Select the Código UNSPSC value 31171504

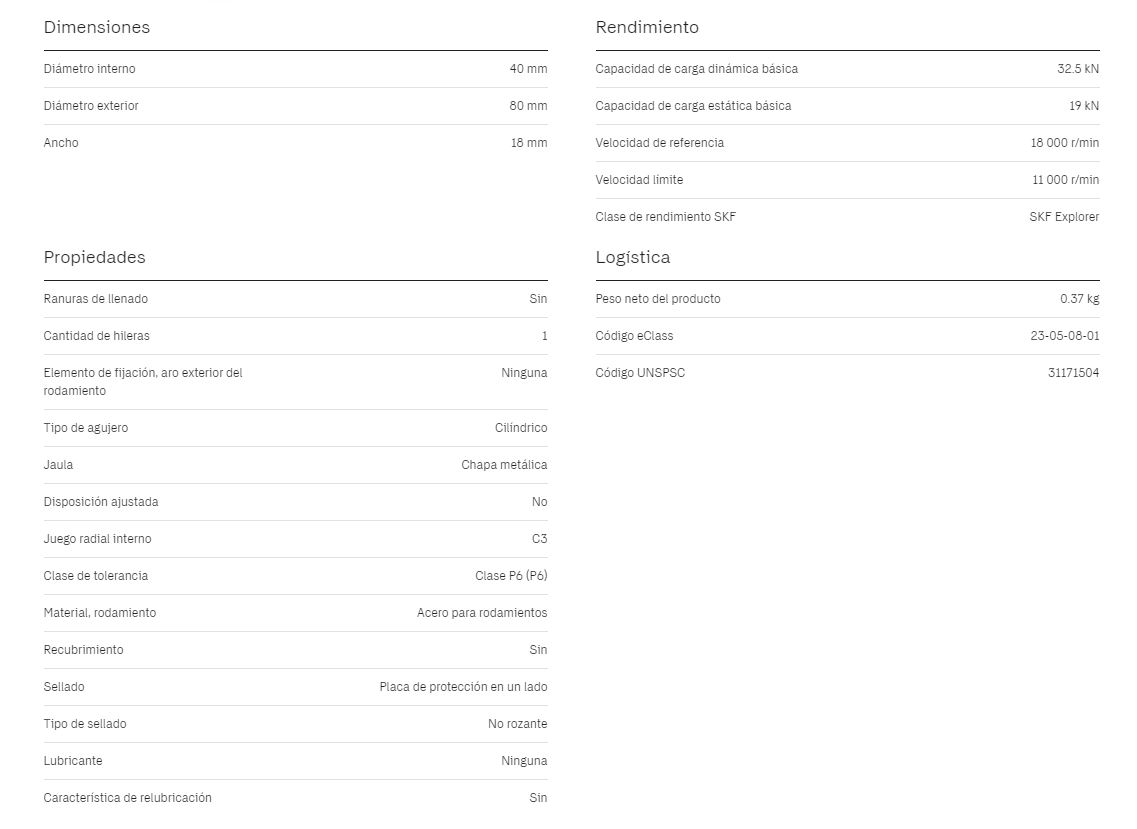(1073, 373)
